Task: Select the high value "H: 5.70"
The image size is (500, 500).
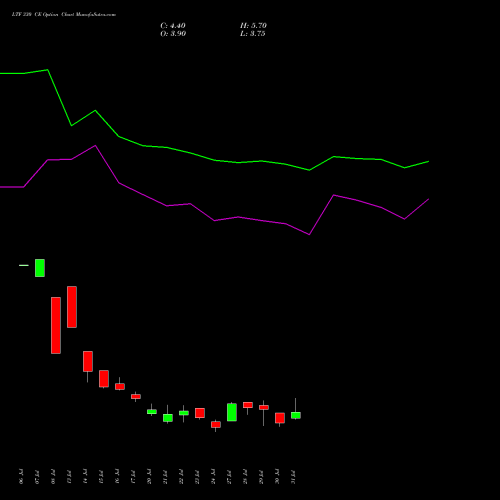Action: (253, 26)
